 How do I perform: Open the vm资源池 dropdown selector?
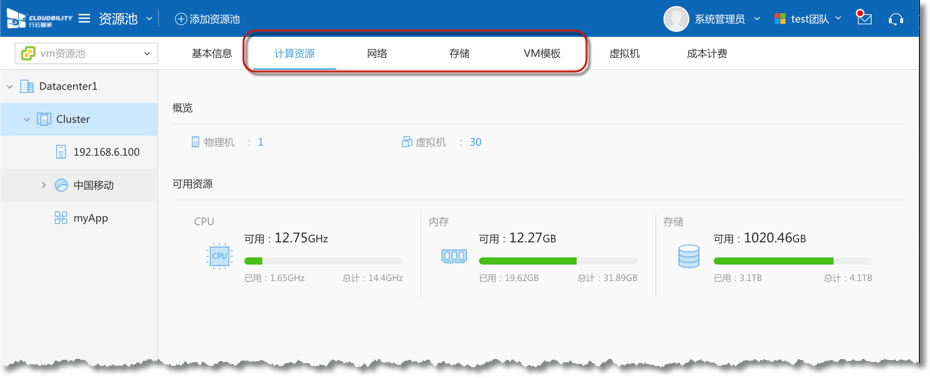86,53
